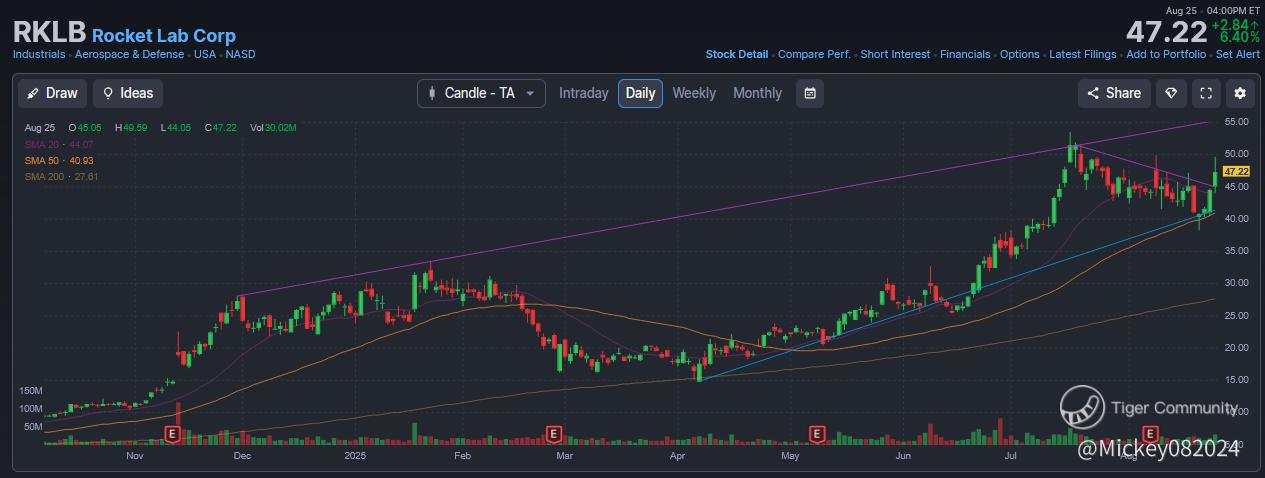The width and height of the screenshot is (1265, 478).
Task: Click the late February earnings E marker
Action: tap(552, 434)
